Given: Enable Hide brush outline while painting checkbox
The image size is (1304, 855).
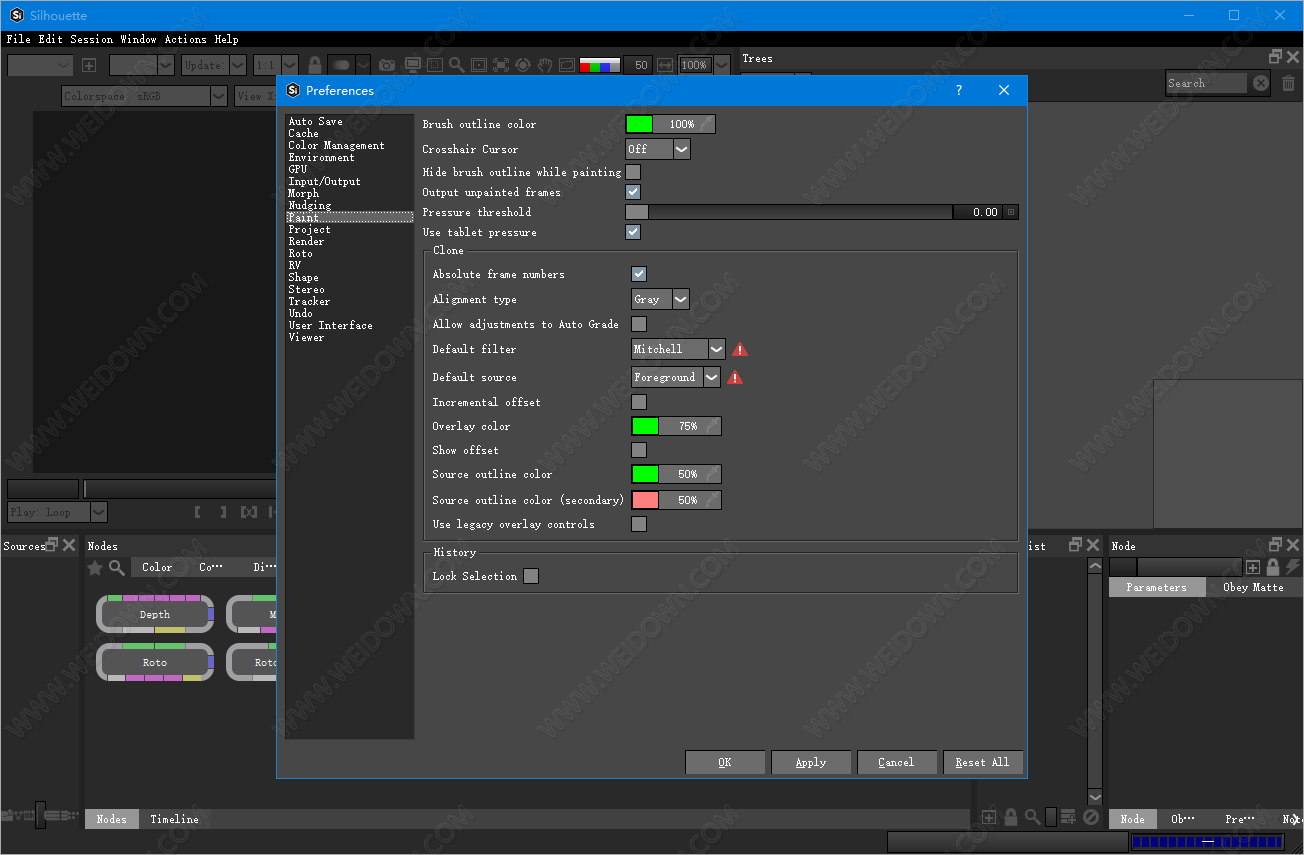Looking at the screenshot, I should pyautogui.click(x=633, y=172).
